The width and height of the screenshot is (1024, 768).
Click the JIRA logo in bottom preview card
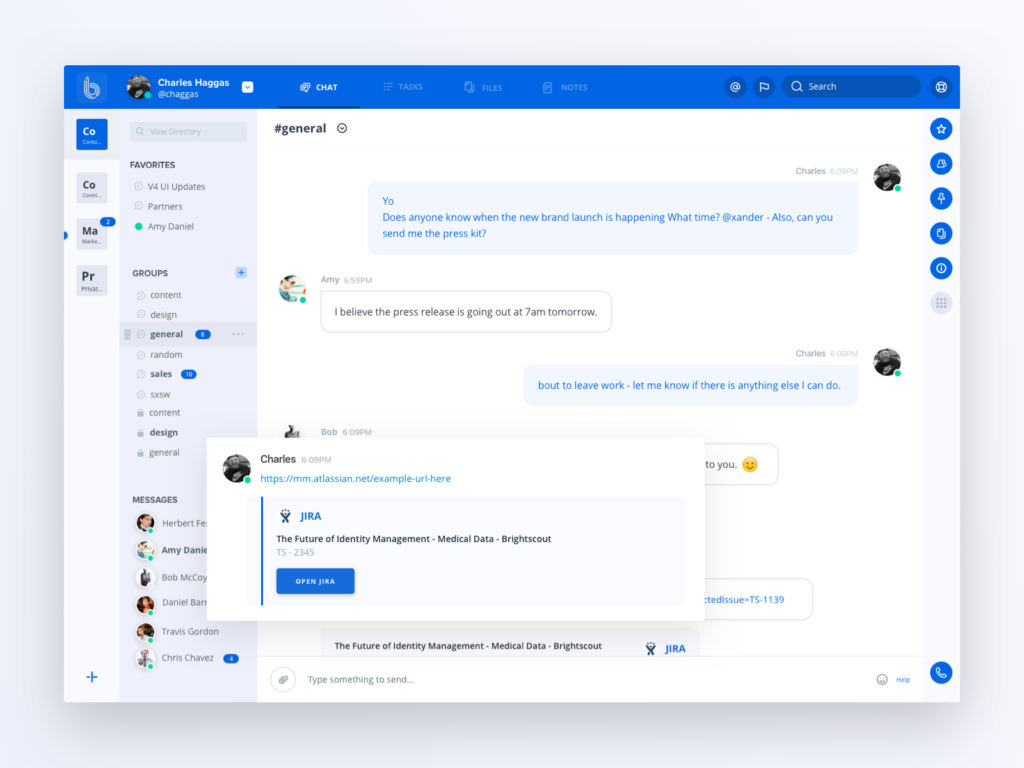tap(665, 648)
